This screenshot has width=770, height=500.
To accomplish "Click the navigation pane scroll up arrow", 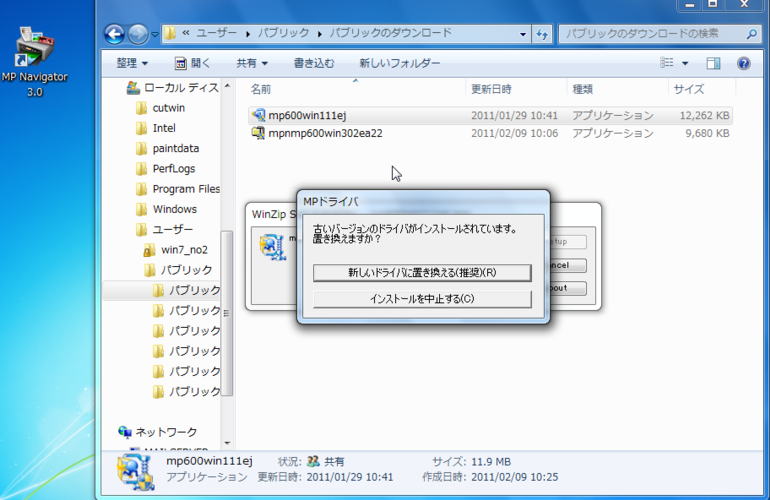I will coord(227,85).
